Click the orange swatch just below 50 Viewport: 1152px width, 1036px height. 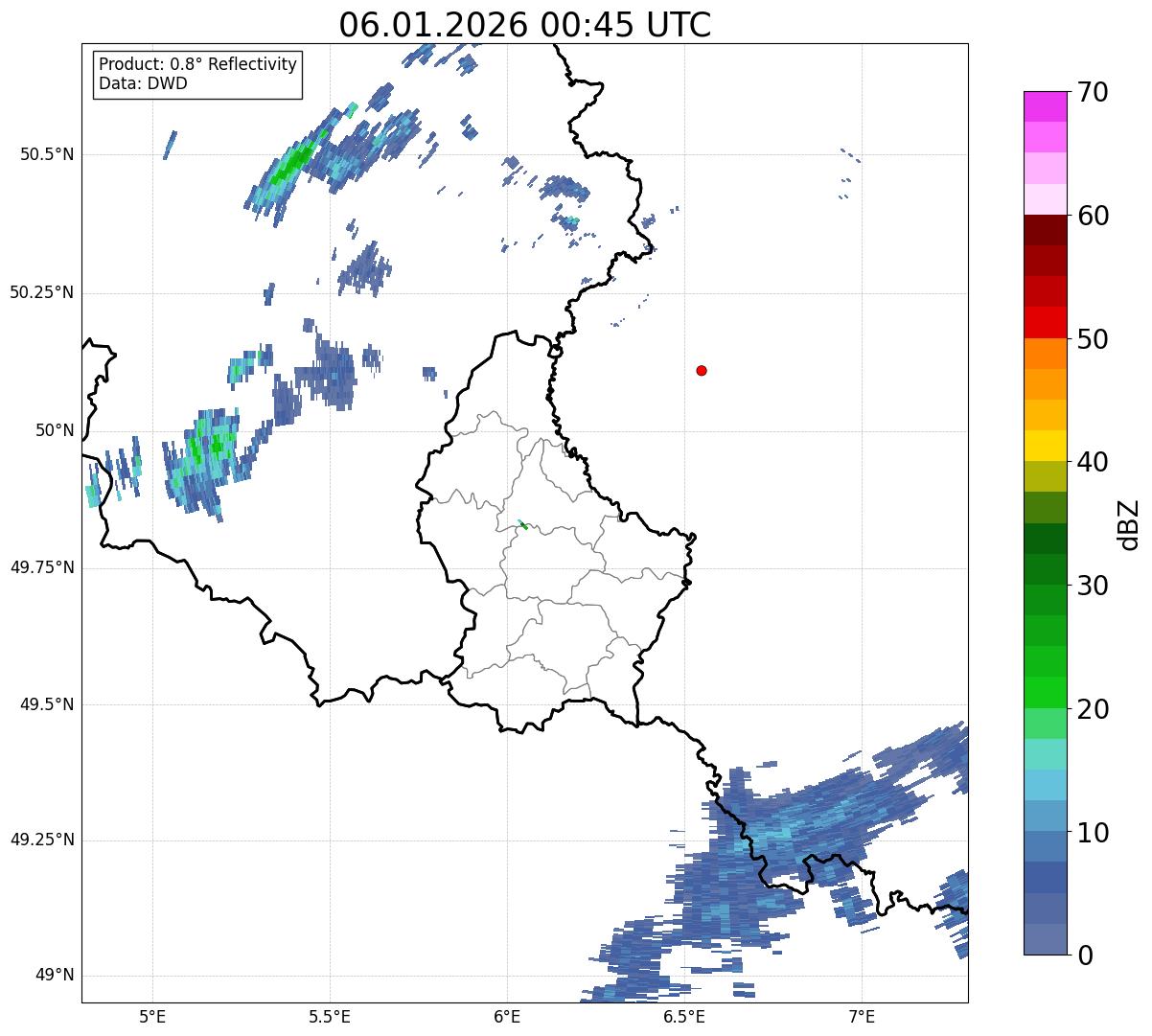1045,354
